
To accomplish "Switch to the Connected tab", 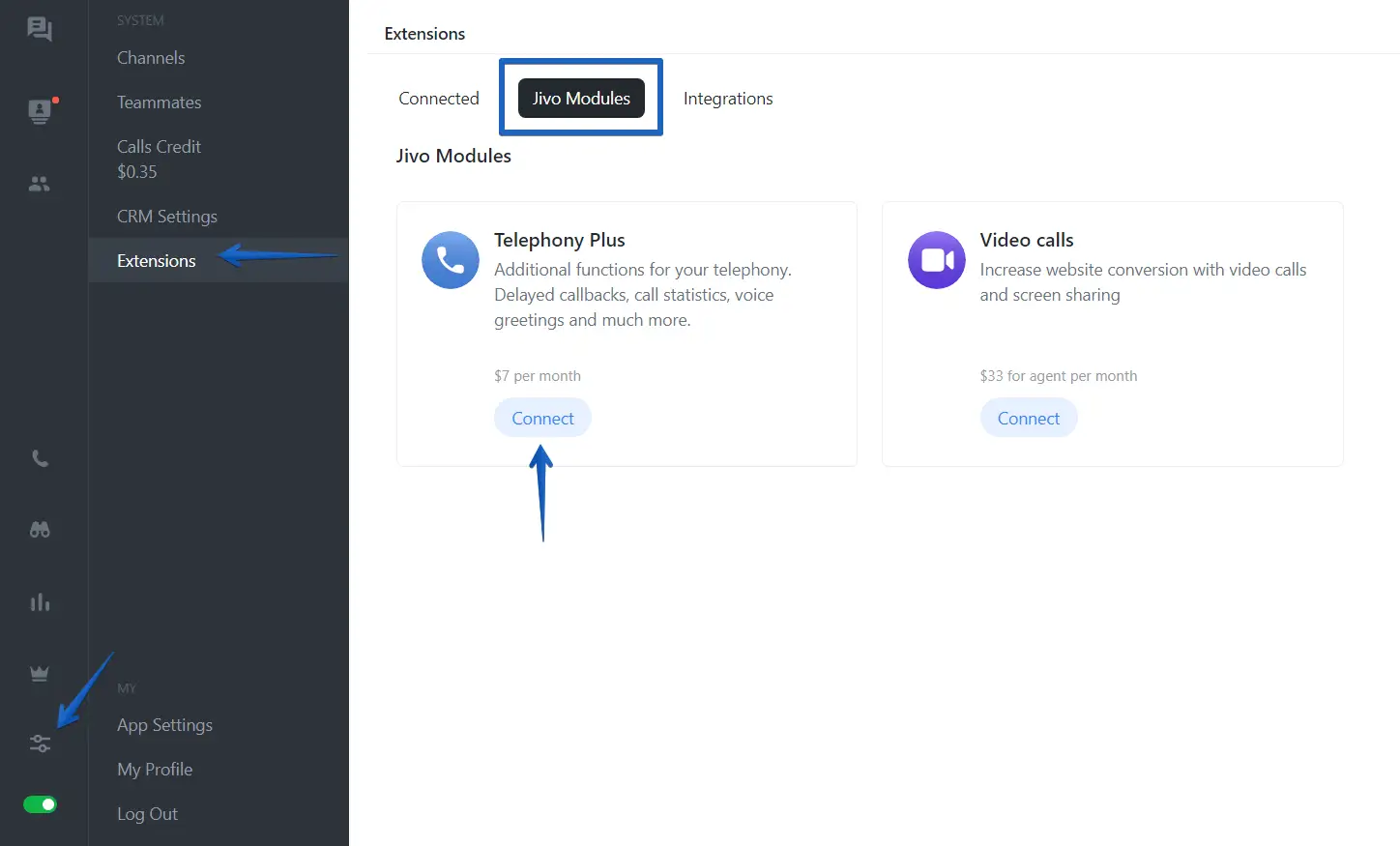I will click(439, 99).
